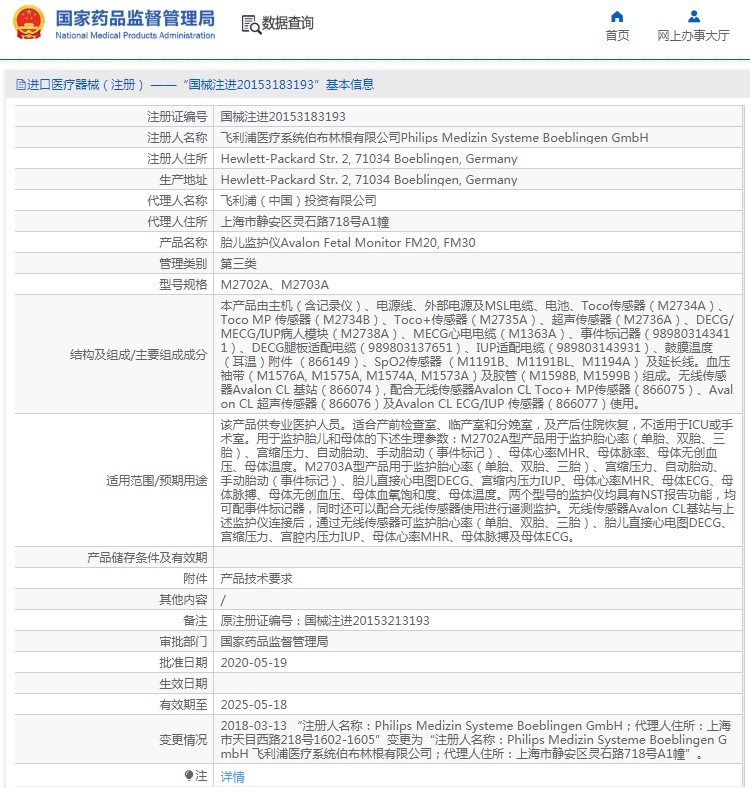This screenshot has height=788, width=750.
Task: Click the 审批部门 label
Action: click(183, 642)
